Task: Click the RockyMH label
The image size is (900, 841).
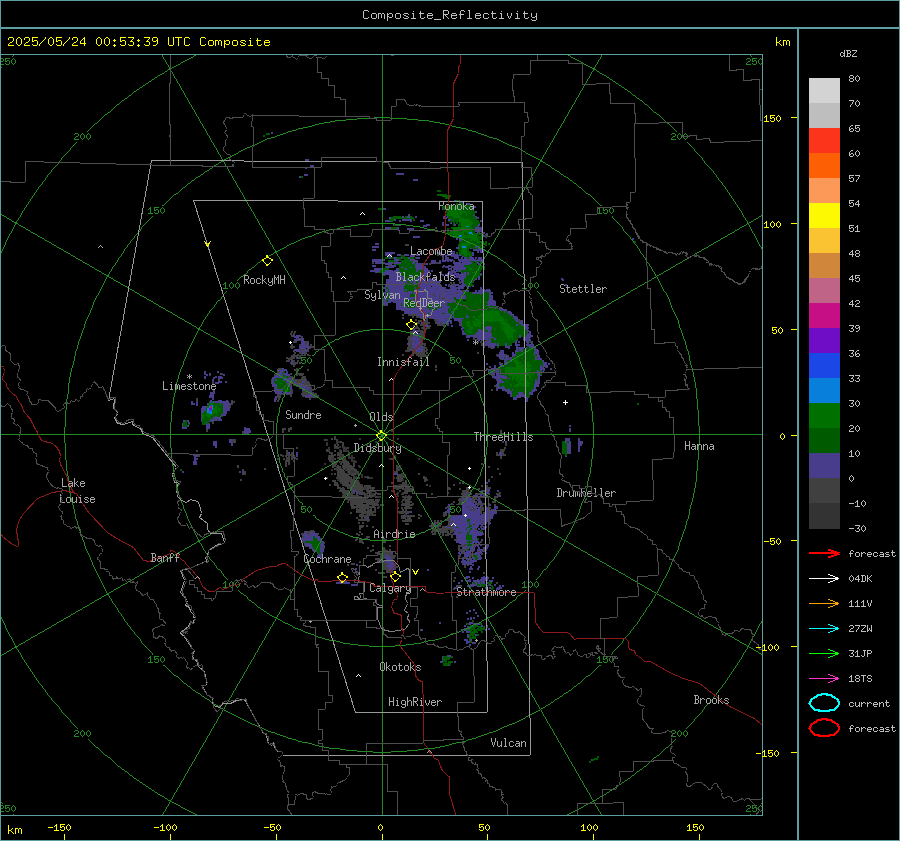Action: point(264,280)
